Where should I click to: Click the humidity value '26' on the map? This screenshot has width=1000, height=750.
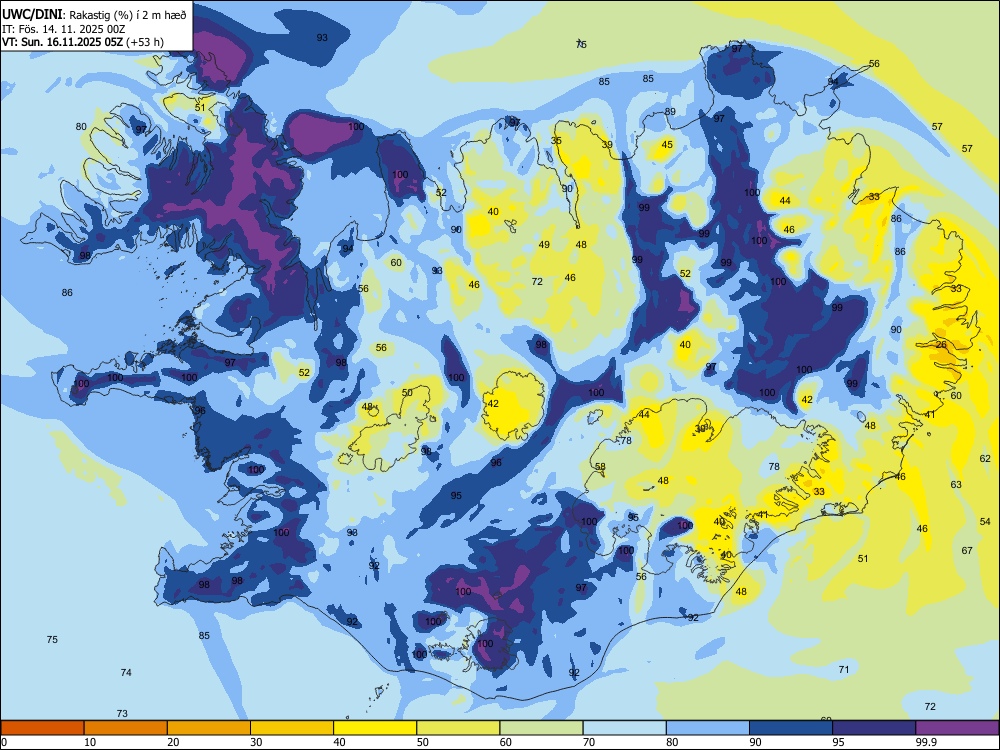941,344
